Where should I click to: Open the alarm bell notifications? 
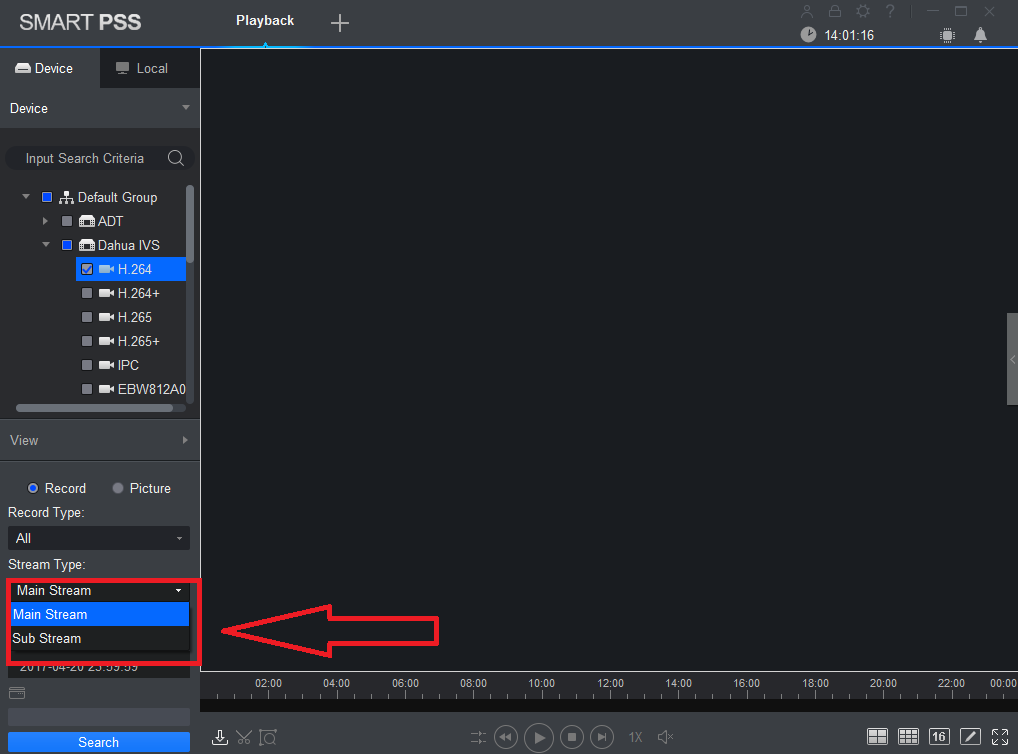tap(980, 35)
